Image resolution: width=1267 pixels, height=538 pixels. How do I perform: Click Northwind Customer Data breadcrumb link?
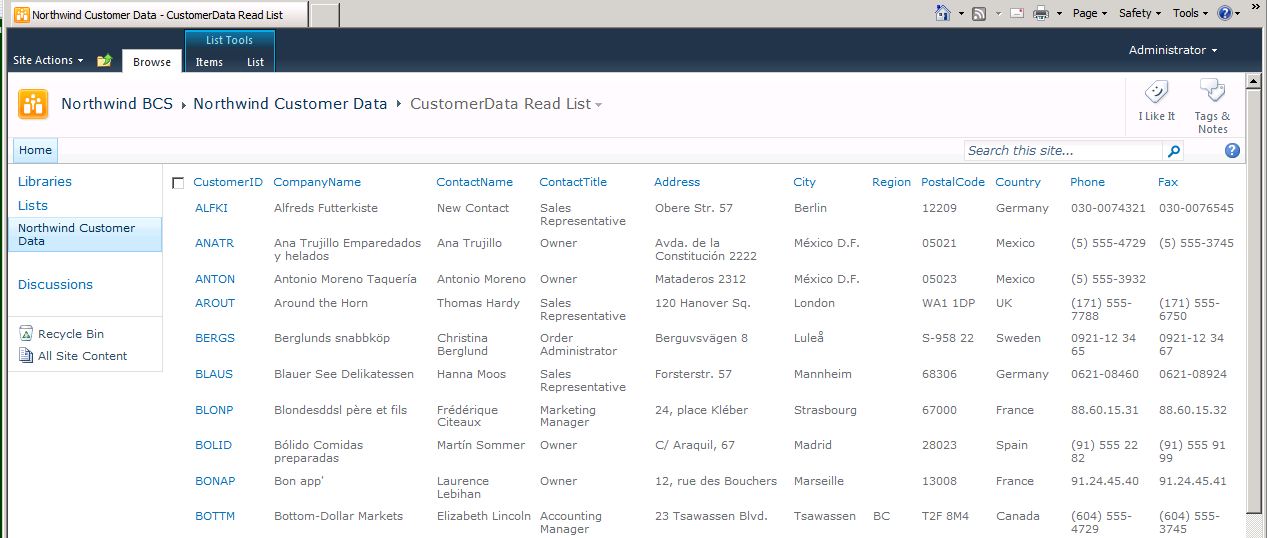click(x=290, y=104)
